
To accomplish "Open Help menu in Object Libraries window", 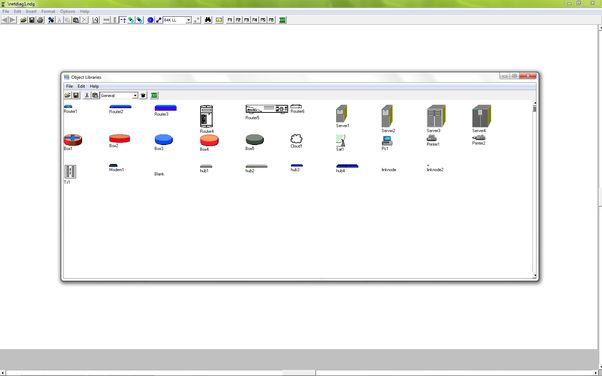I will click(x=94, y=86).
